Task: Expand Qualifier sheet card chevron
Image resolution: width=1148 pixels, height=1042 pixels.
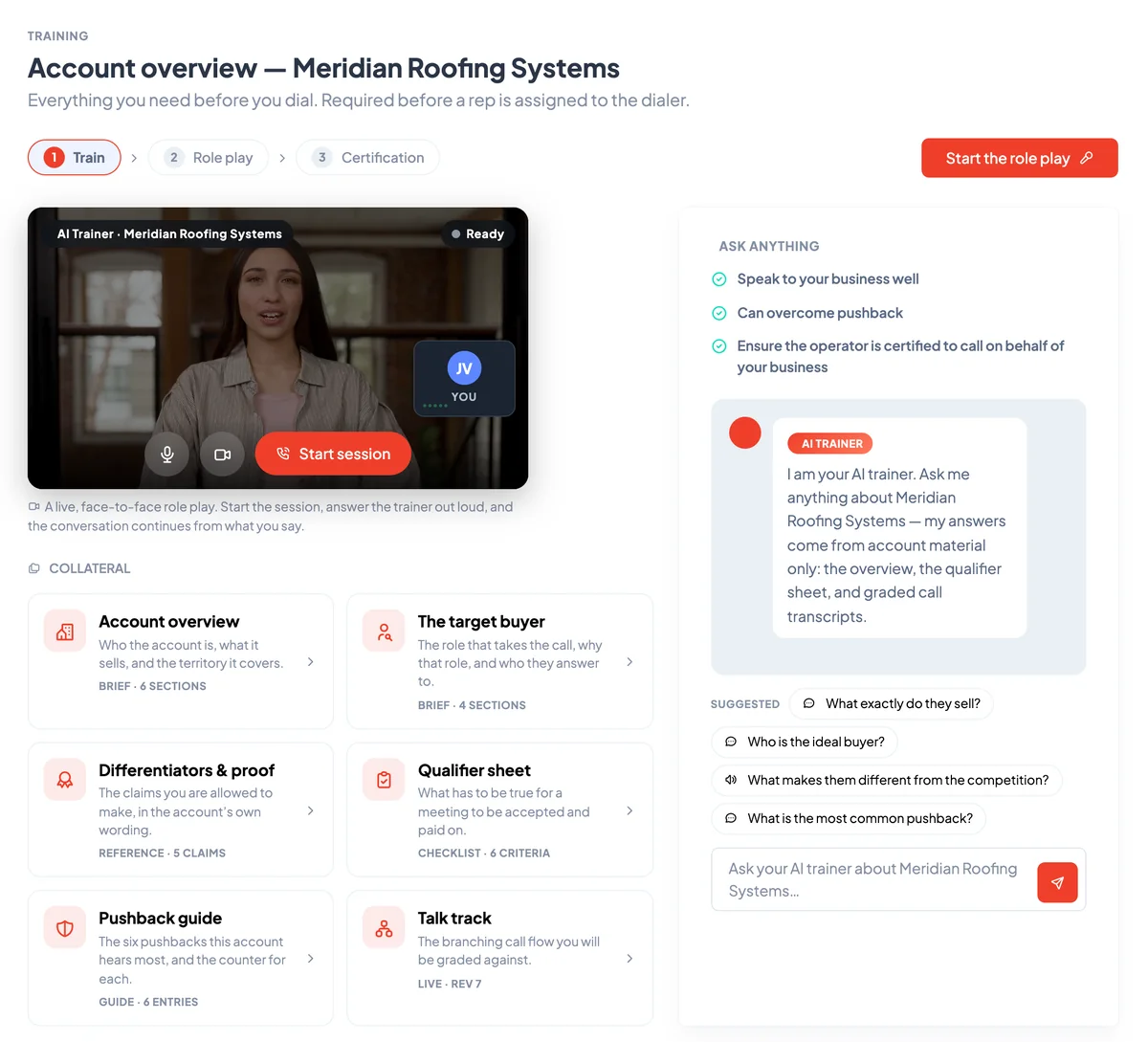Action: (629, 810)
